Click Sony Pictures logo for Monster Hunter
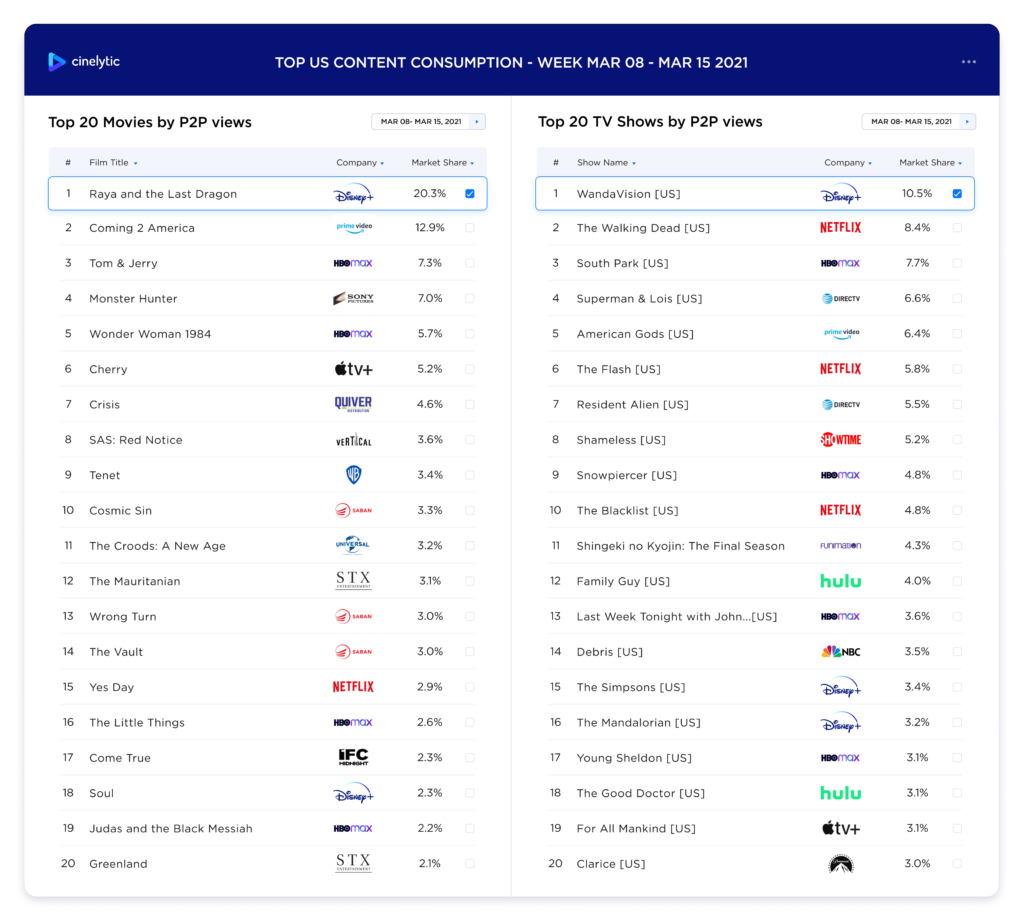Image resolution: width=1024 pixels, height=921 pixels. (x=353, y=299)
